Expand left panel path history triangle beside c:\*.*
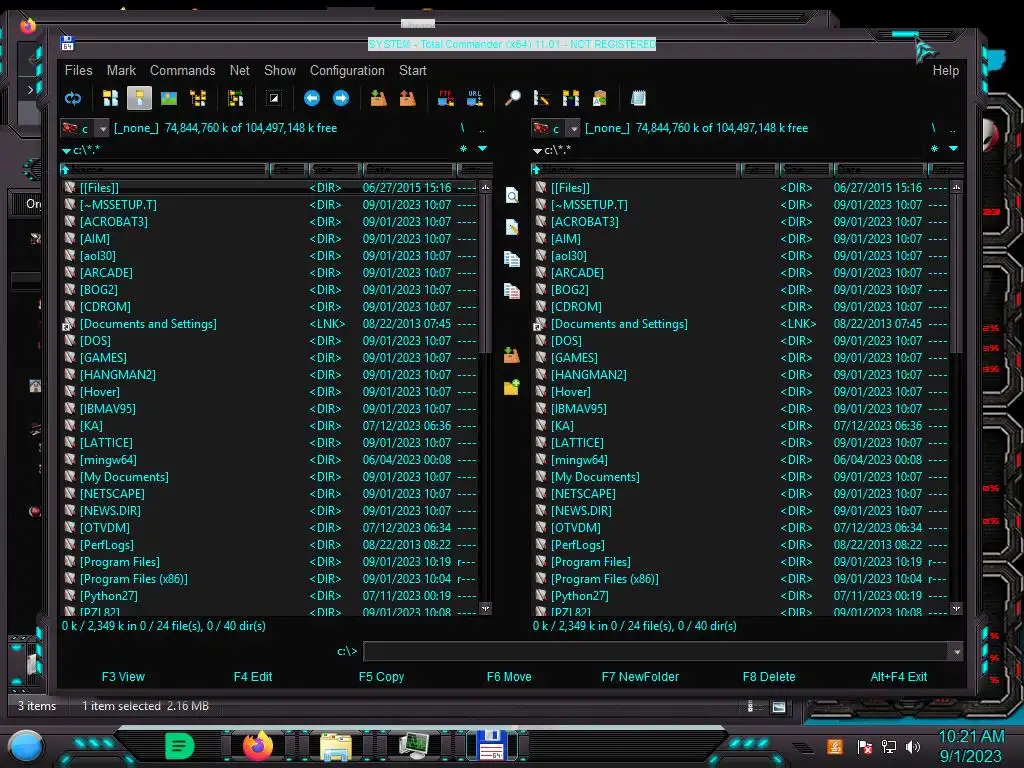Screen dimensions: 1024x768 [x=66, y=151]
